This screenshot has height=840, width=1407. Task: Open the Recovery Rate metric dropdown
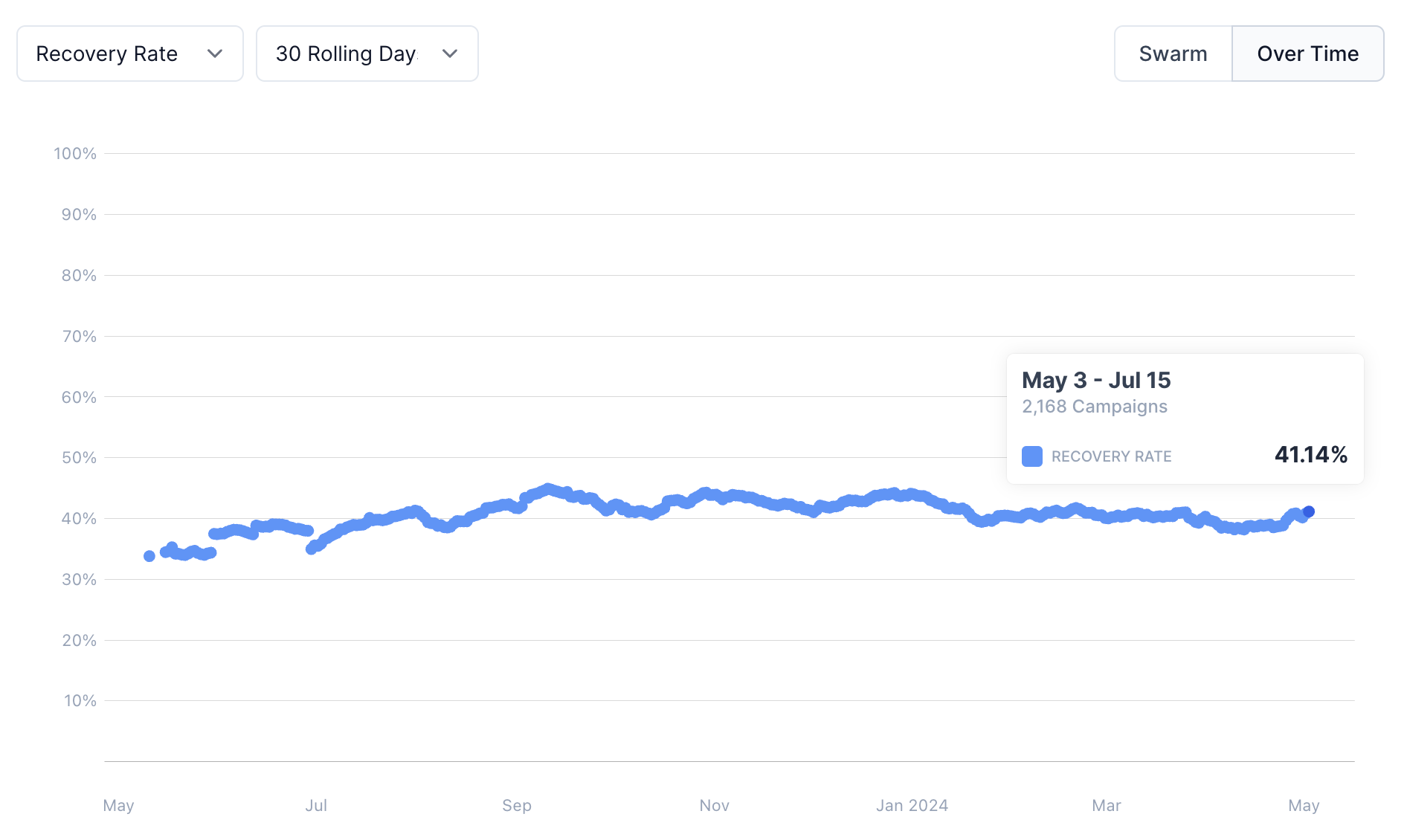coord(130,54)
